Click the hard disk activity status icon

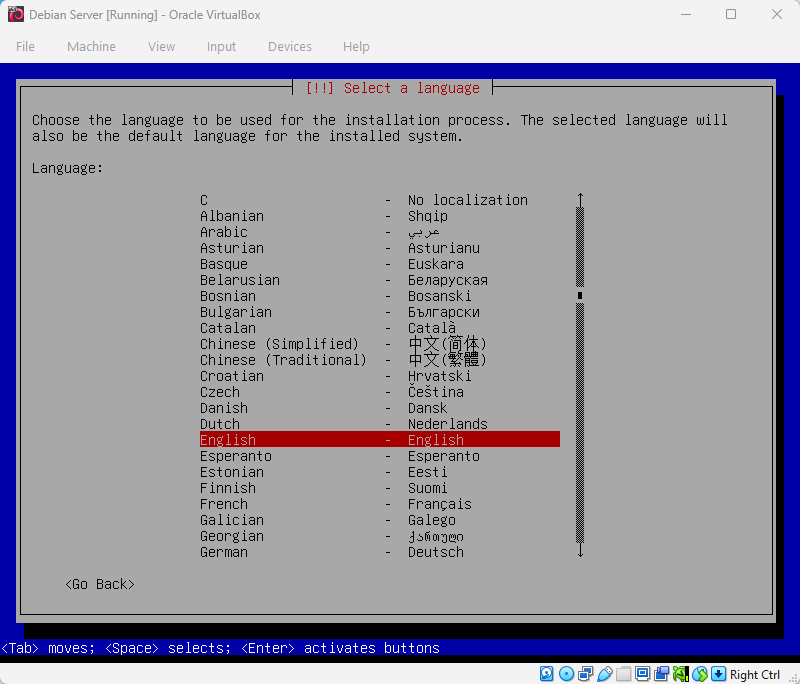[546, 673]
